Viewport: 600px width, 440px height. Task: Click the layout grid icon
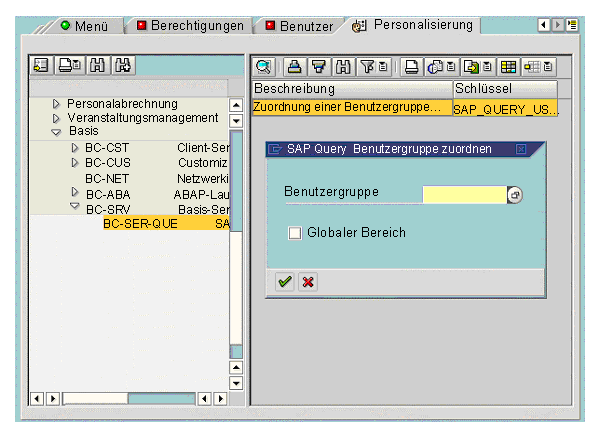[508, 67]
